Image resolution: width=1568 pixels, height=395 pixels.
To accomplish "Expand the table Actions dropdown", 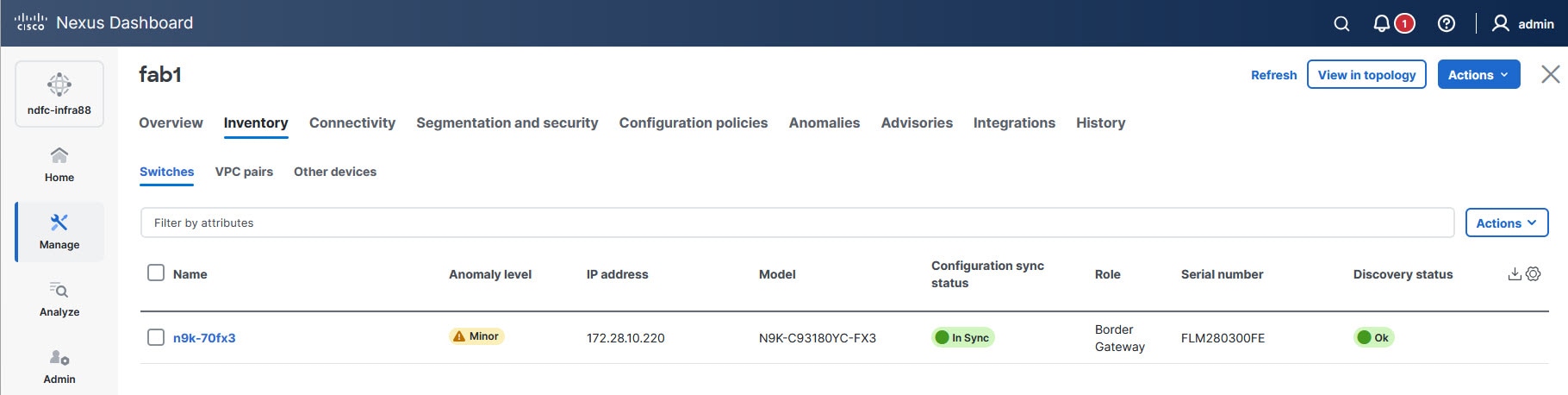I will (x=1507, y=223).
